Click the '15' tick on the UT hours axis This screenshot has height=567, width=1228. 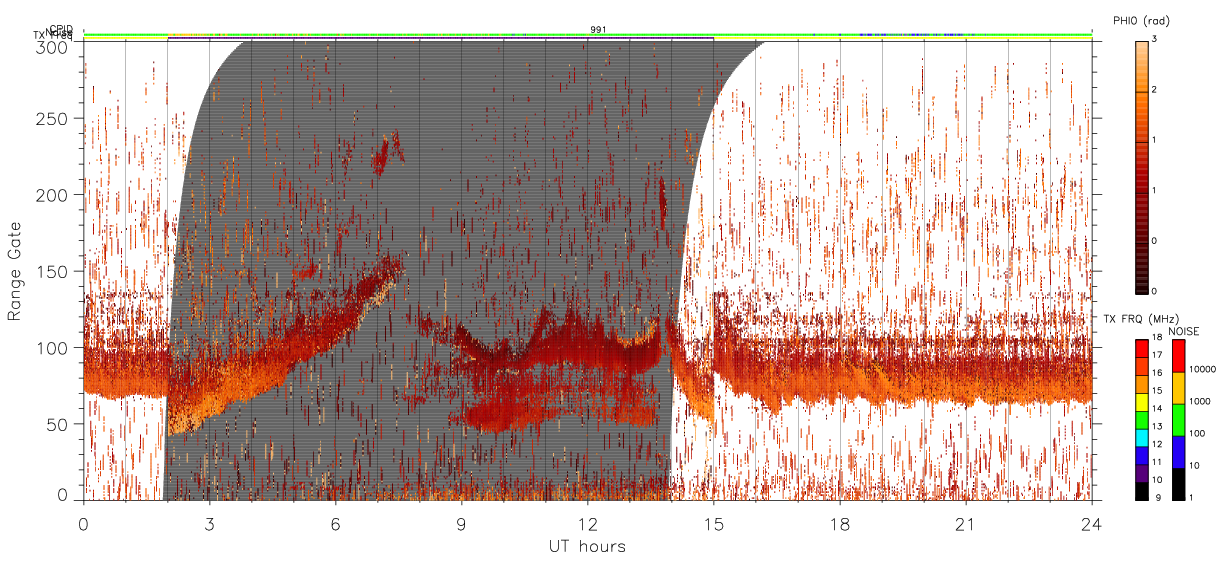pos(714,523)
